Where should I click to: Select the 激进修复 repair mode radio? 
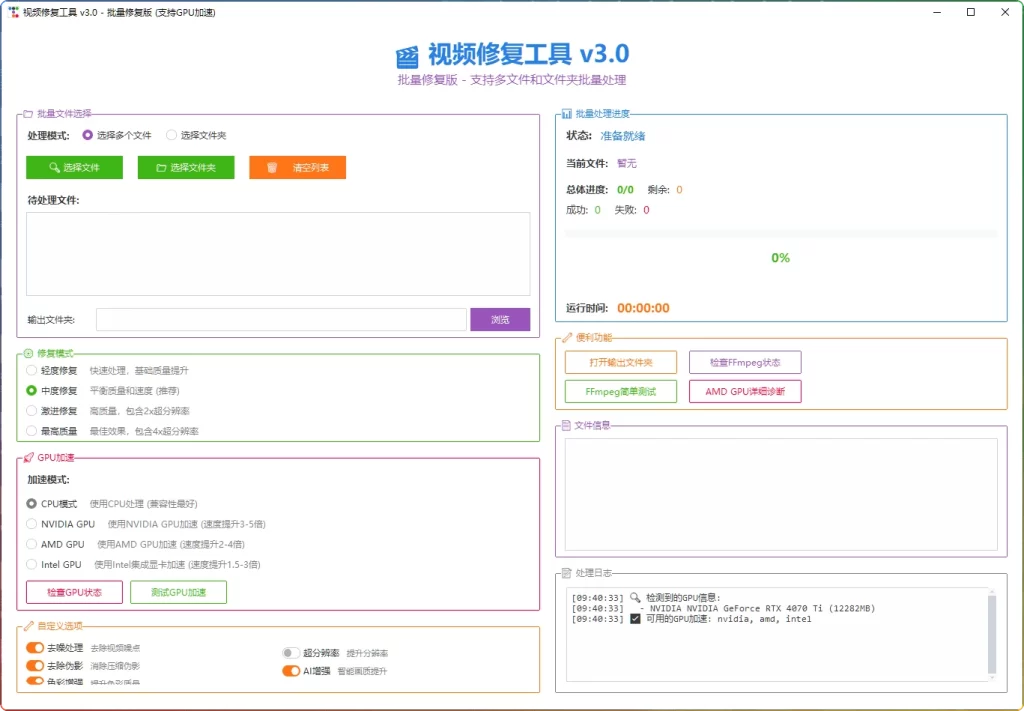coord(31,410)
